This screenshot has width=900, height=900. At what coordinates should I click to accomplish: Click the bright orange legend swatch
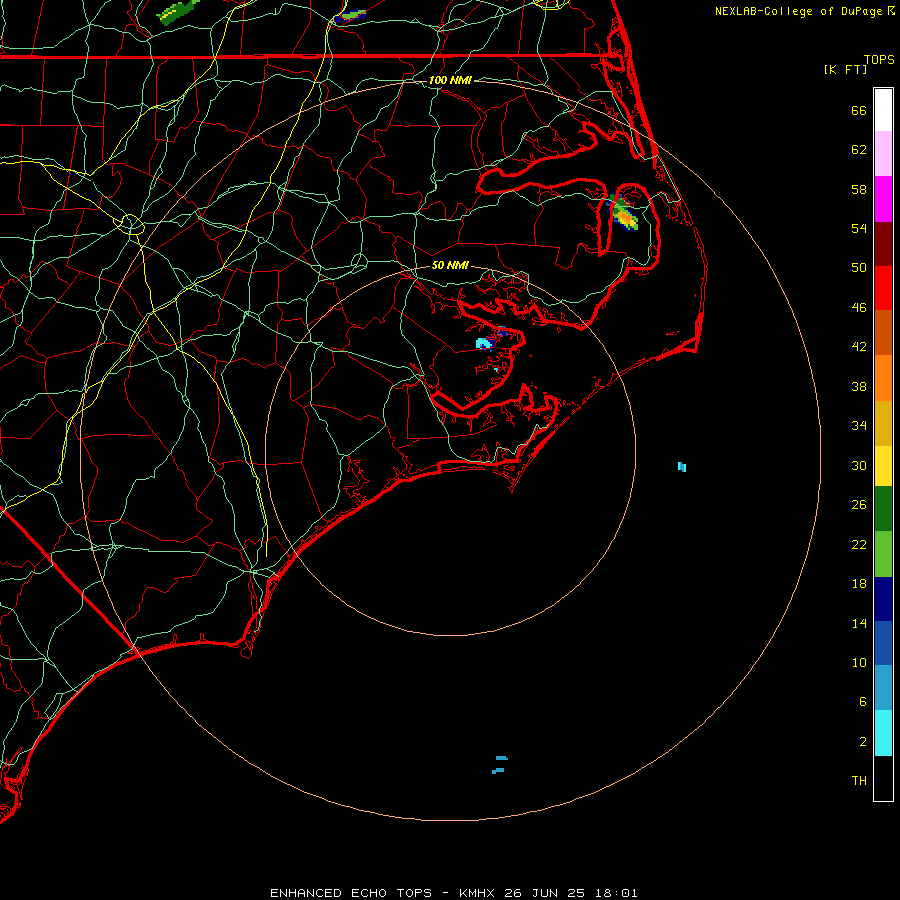click(x=883, y=378)
